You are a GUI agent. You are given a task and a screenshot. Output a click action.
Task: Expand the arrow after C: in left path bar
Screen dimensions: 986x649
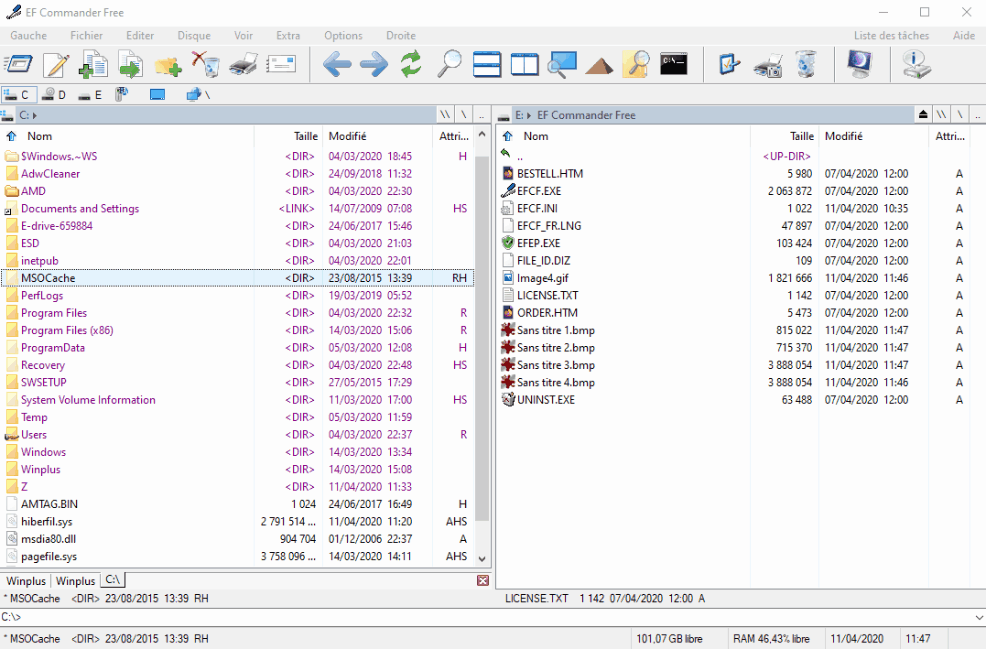35,116
